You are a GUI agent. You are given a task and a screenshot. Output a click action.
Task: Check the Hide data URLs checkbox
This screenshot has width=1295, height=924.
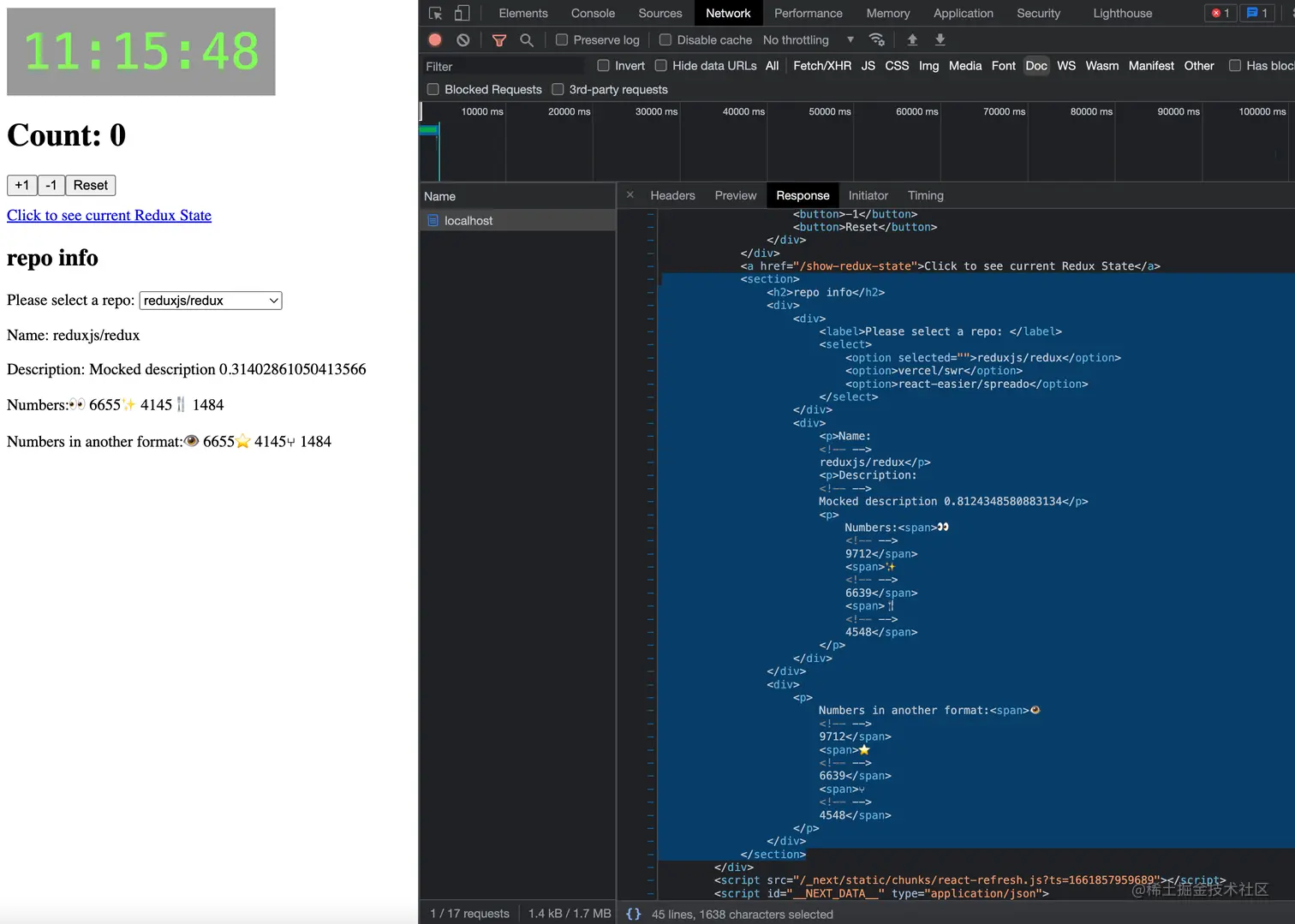pos(661,66)
